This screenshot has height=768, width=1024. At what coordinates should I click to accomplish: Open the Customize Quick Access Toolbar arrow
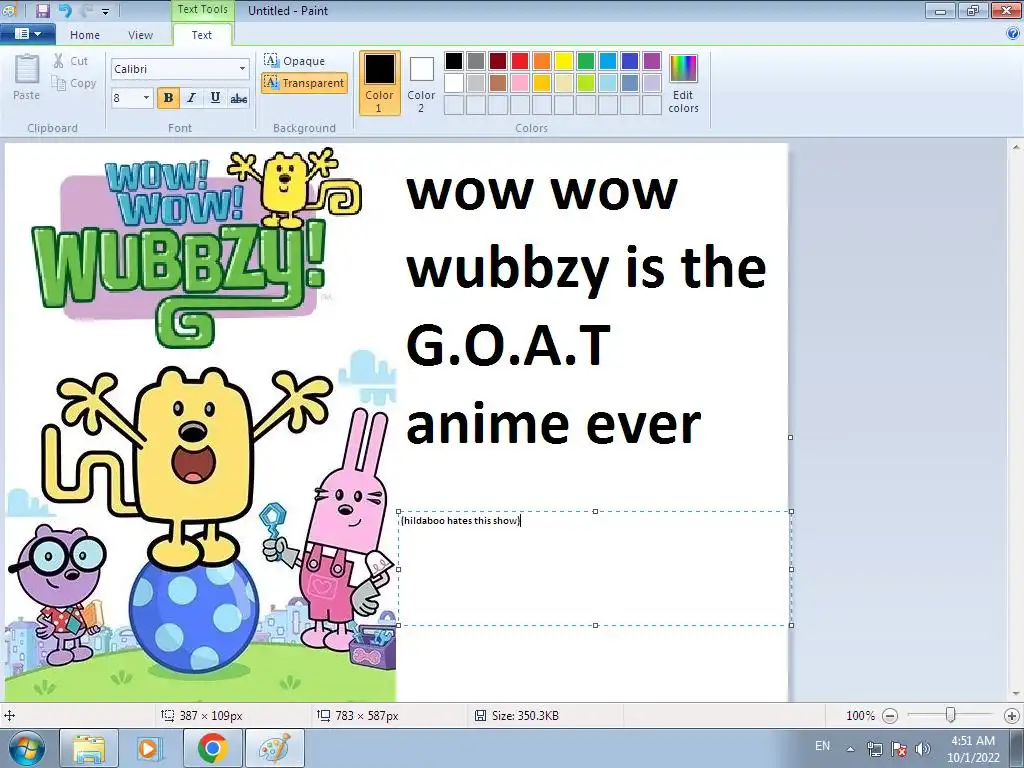[x=105, y=12]
